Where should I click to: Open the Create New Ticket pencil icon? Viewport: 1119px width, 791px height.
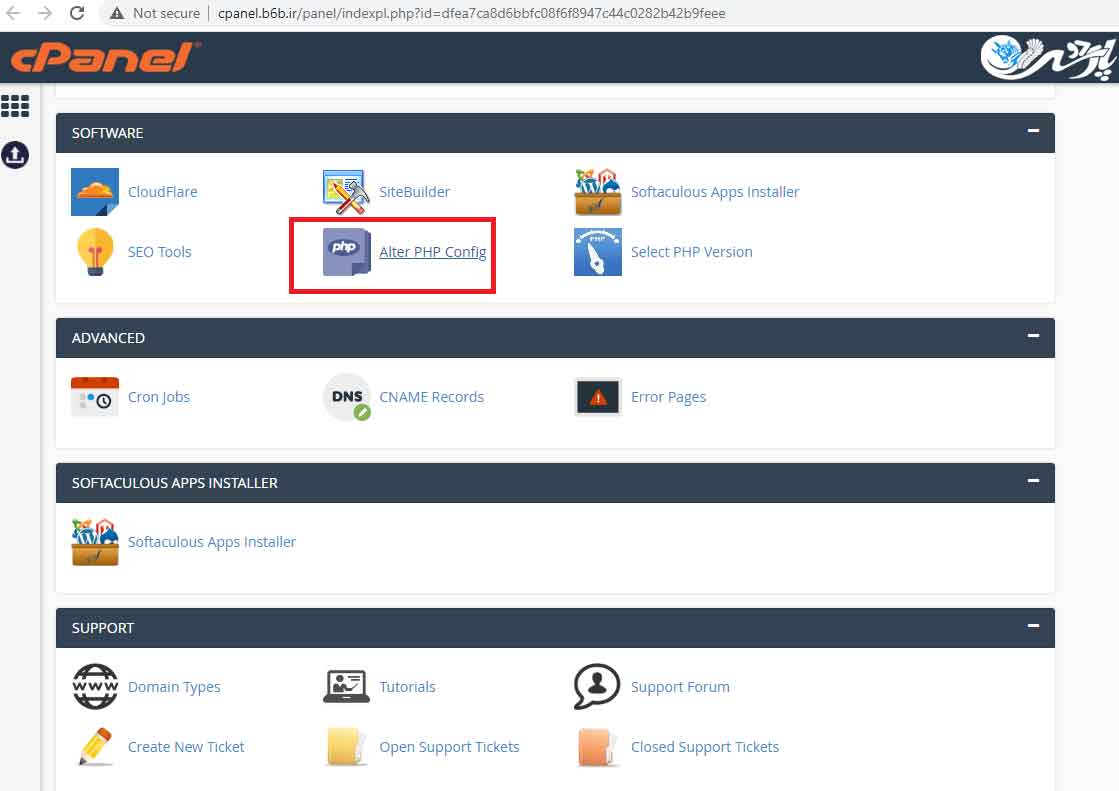[95, 746]
